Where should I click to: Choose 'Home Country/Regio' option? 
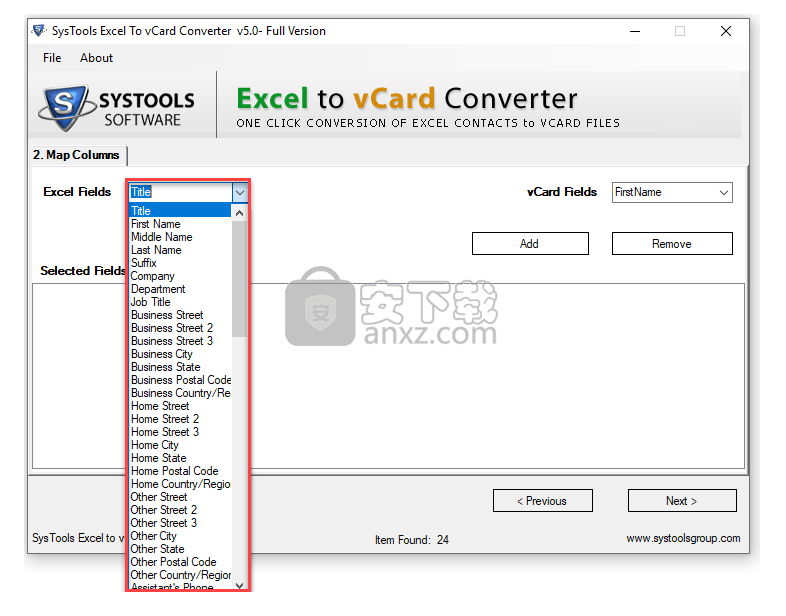[x=180, y=484]
